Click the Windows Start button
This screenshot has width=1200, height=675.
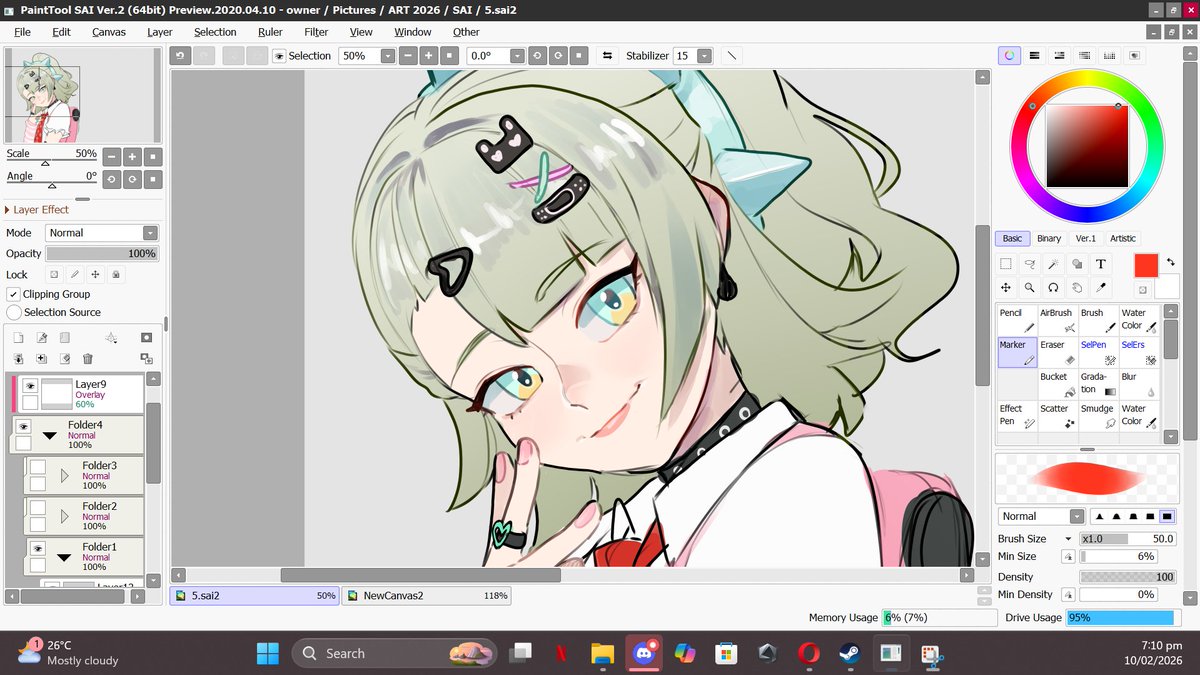pos(268,653)
